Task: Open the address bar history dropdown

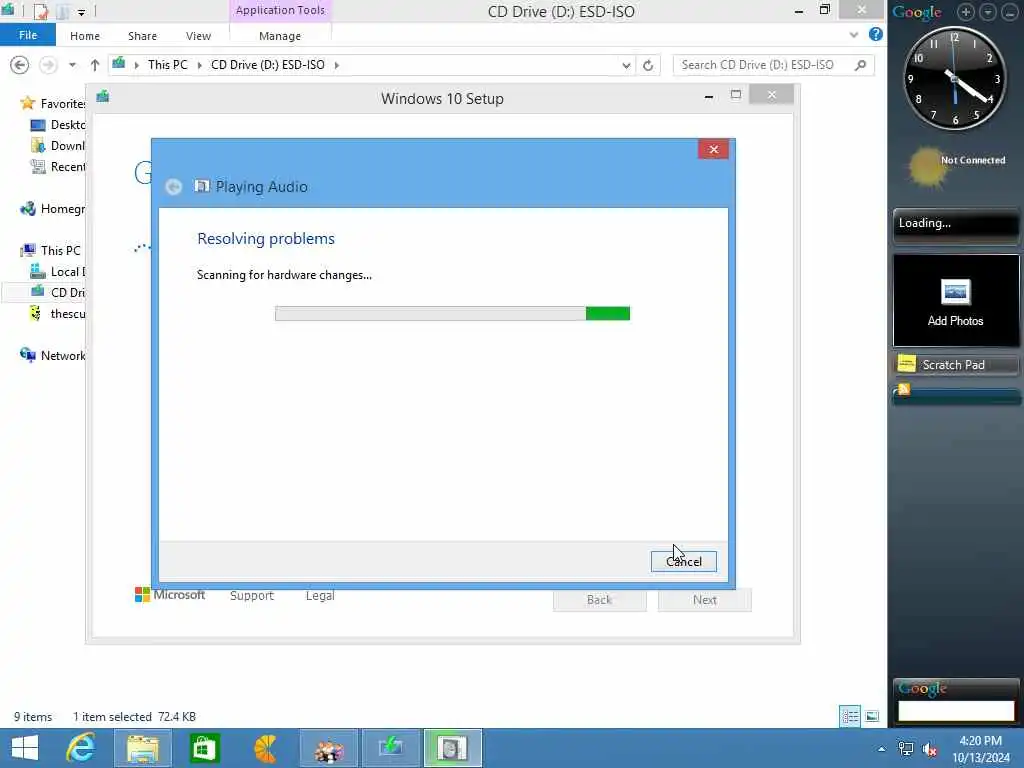Action: [626, 65]
